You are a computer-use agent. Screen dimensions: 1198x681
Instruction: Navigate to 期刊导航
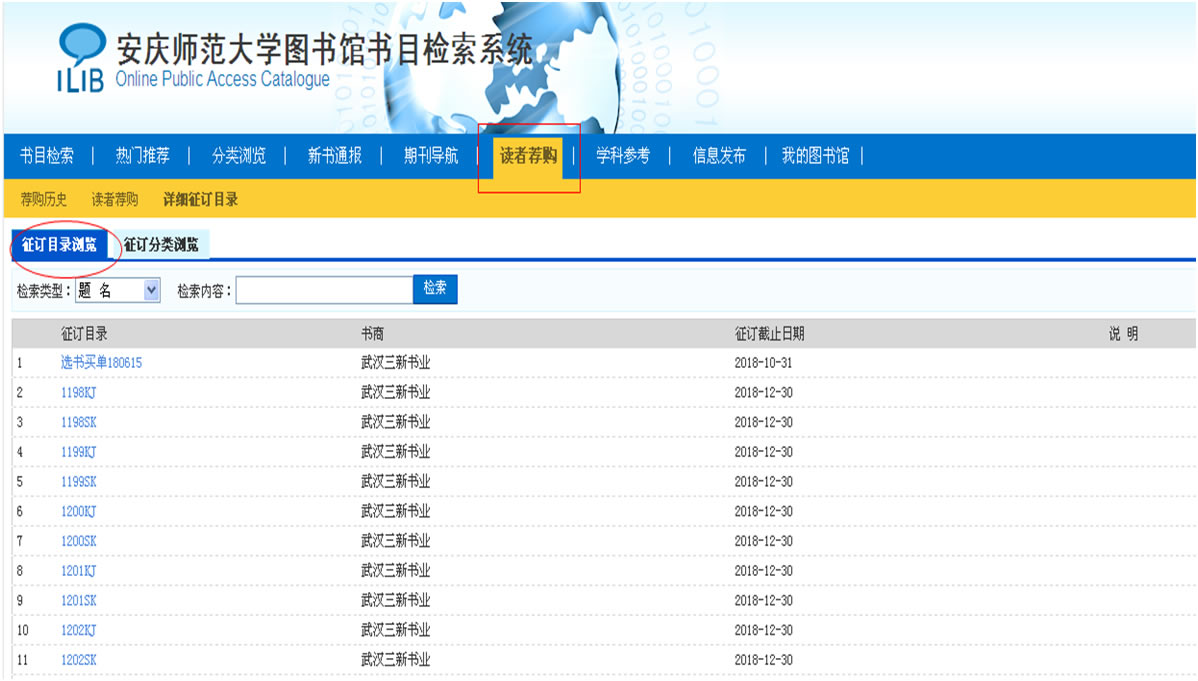[x=431, y=156]
